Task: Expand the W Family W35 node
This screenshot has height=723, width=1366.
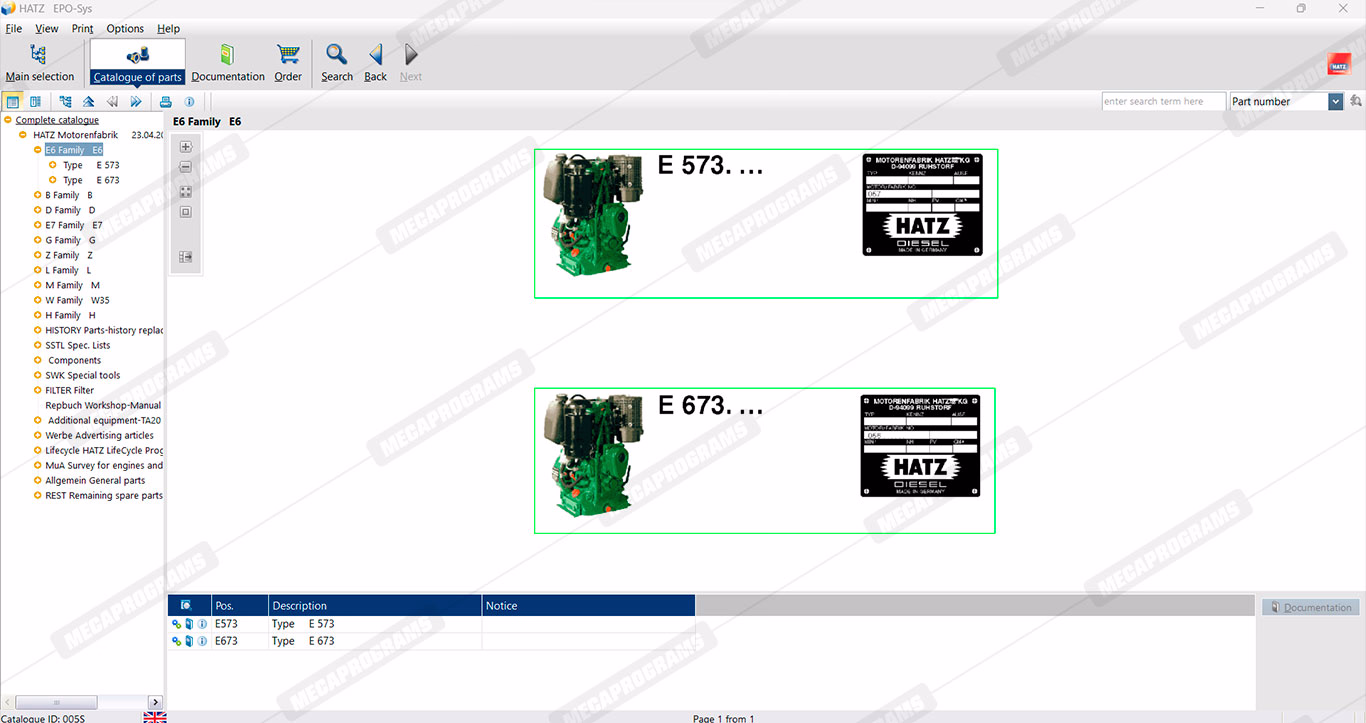Action: click(36, 300)
